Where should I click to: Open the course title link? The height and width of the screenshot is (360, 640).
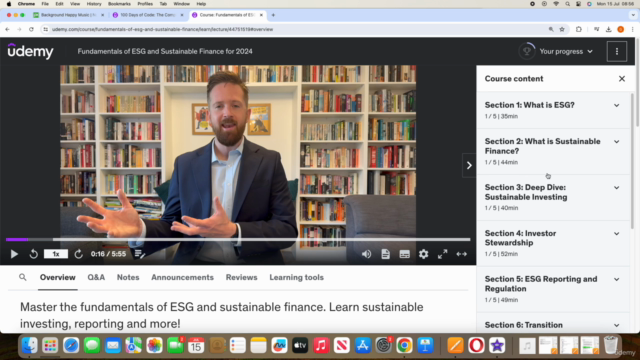pos(165,51)
